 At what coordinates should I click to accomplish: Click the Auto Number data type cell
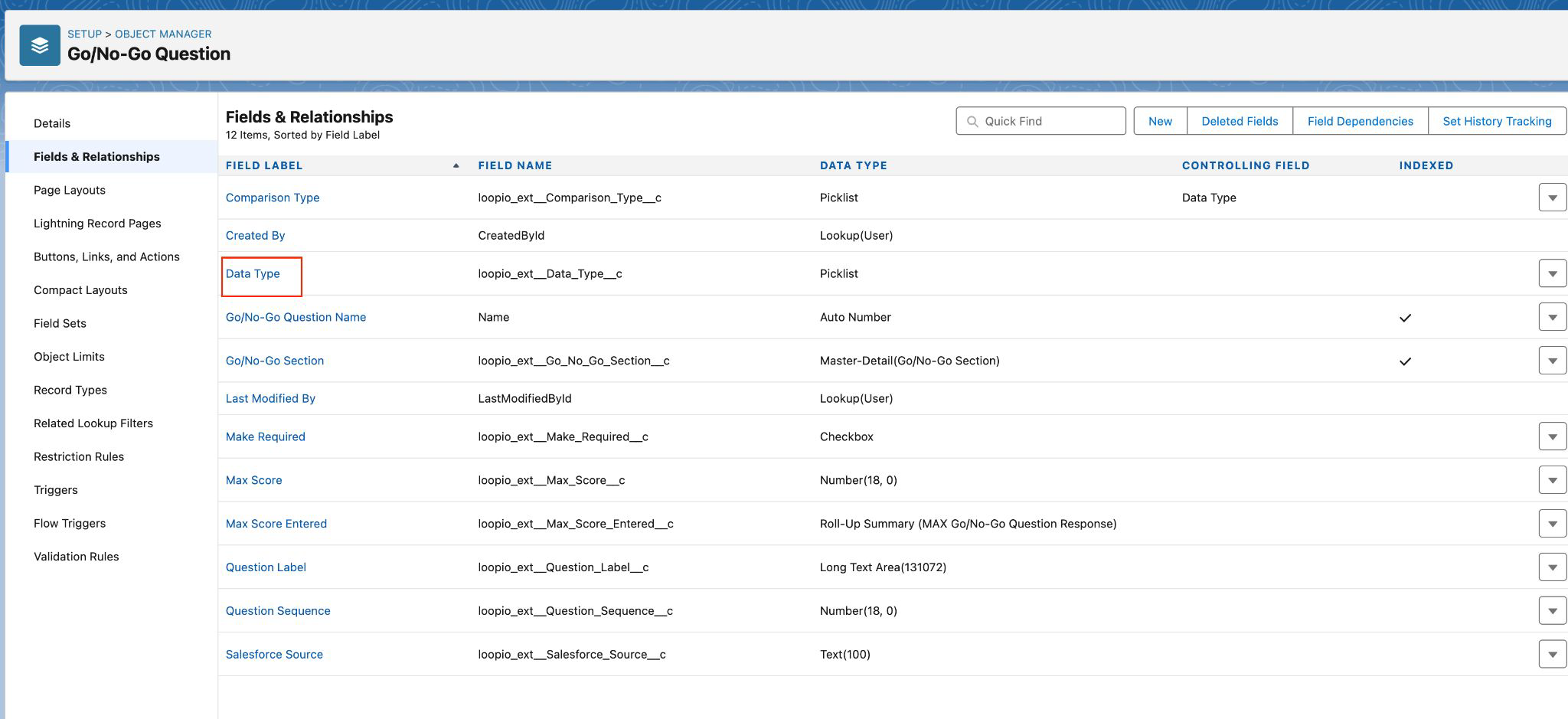[x=855, y=317]
